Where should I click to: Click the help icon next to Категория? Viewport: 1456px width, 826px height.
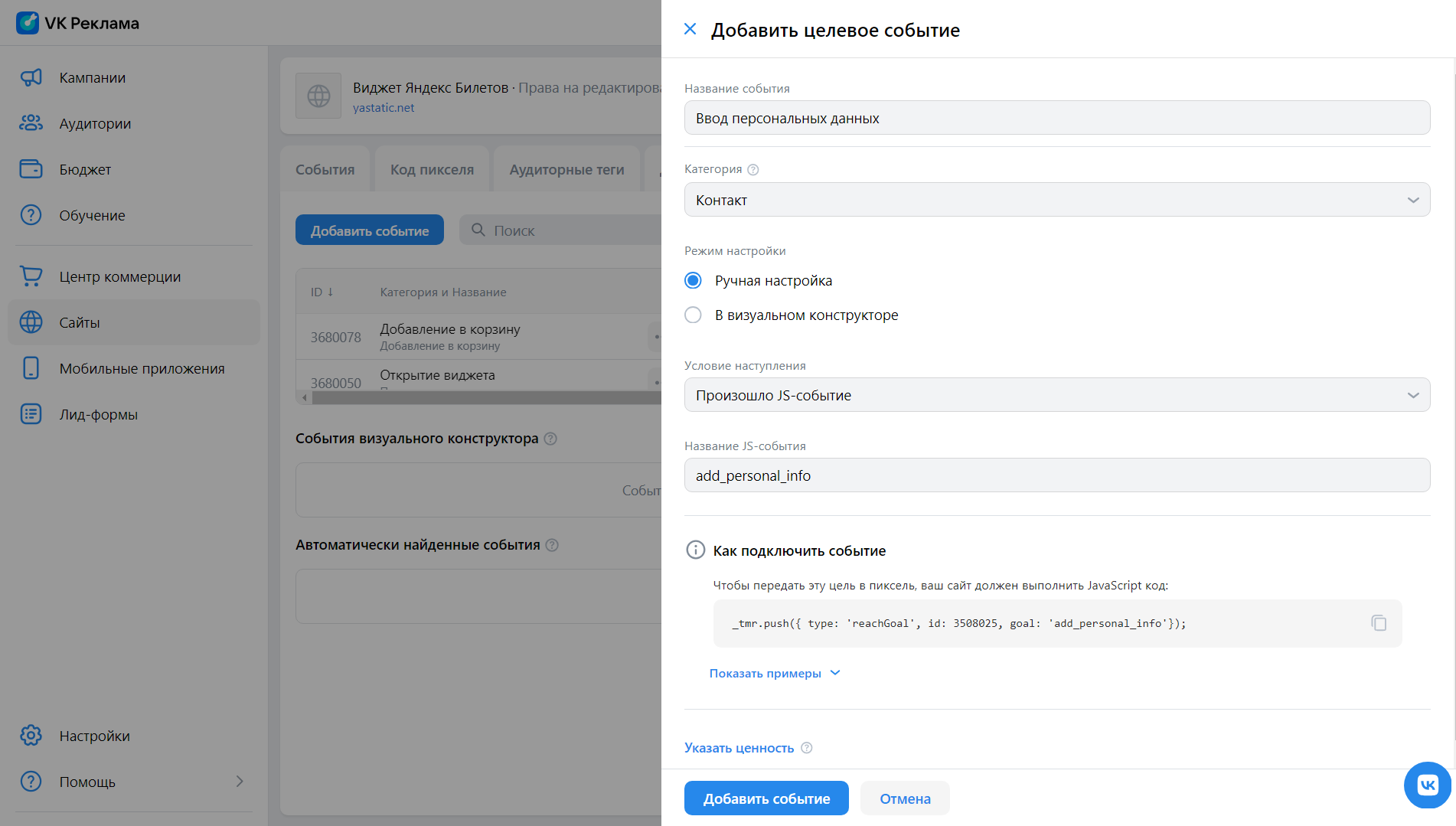pos(752,170)
